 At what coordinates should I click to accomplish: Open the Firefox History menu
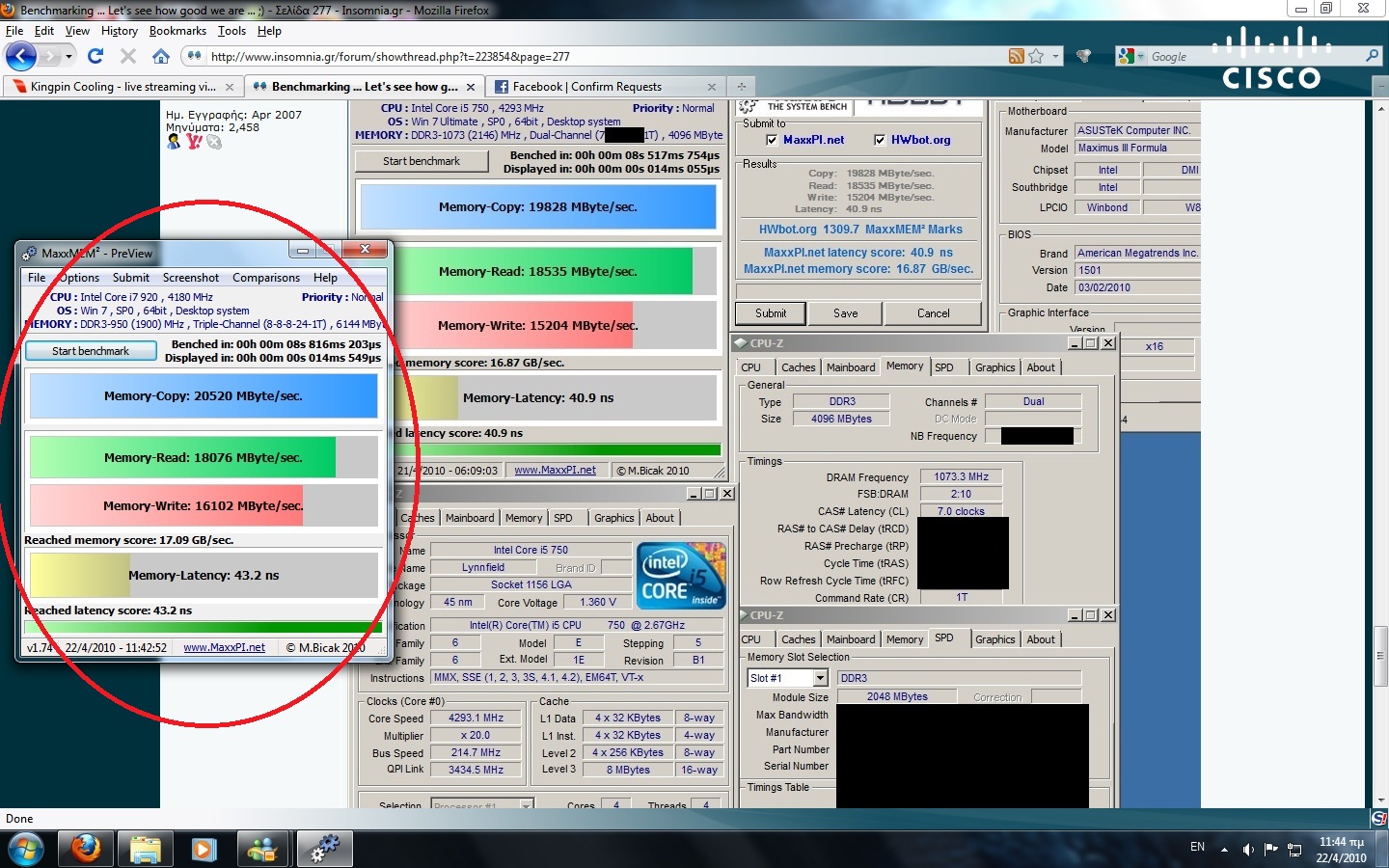pos(120,31)
